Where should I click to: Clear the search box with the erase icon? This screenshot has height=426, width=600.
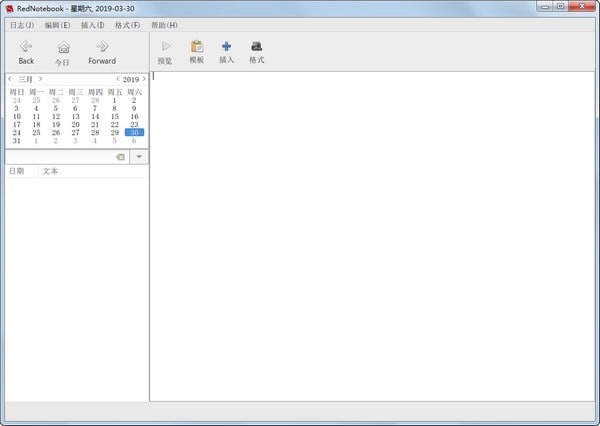[x=119, y=157]
